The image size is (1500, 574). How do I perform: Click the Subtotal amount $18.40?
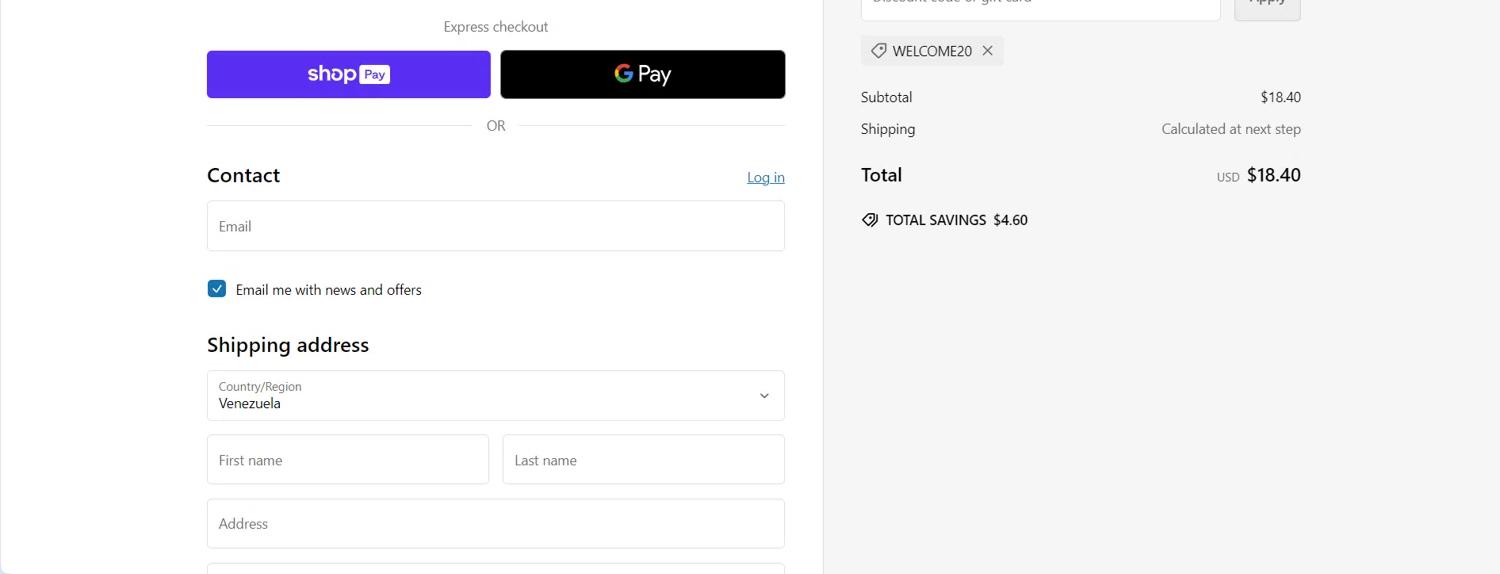click(1280, 97)
